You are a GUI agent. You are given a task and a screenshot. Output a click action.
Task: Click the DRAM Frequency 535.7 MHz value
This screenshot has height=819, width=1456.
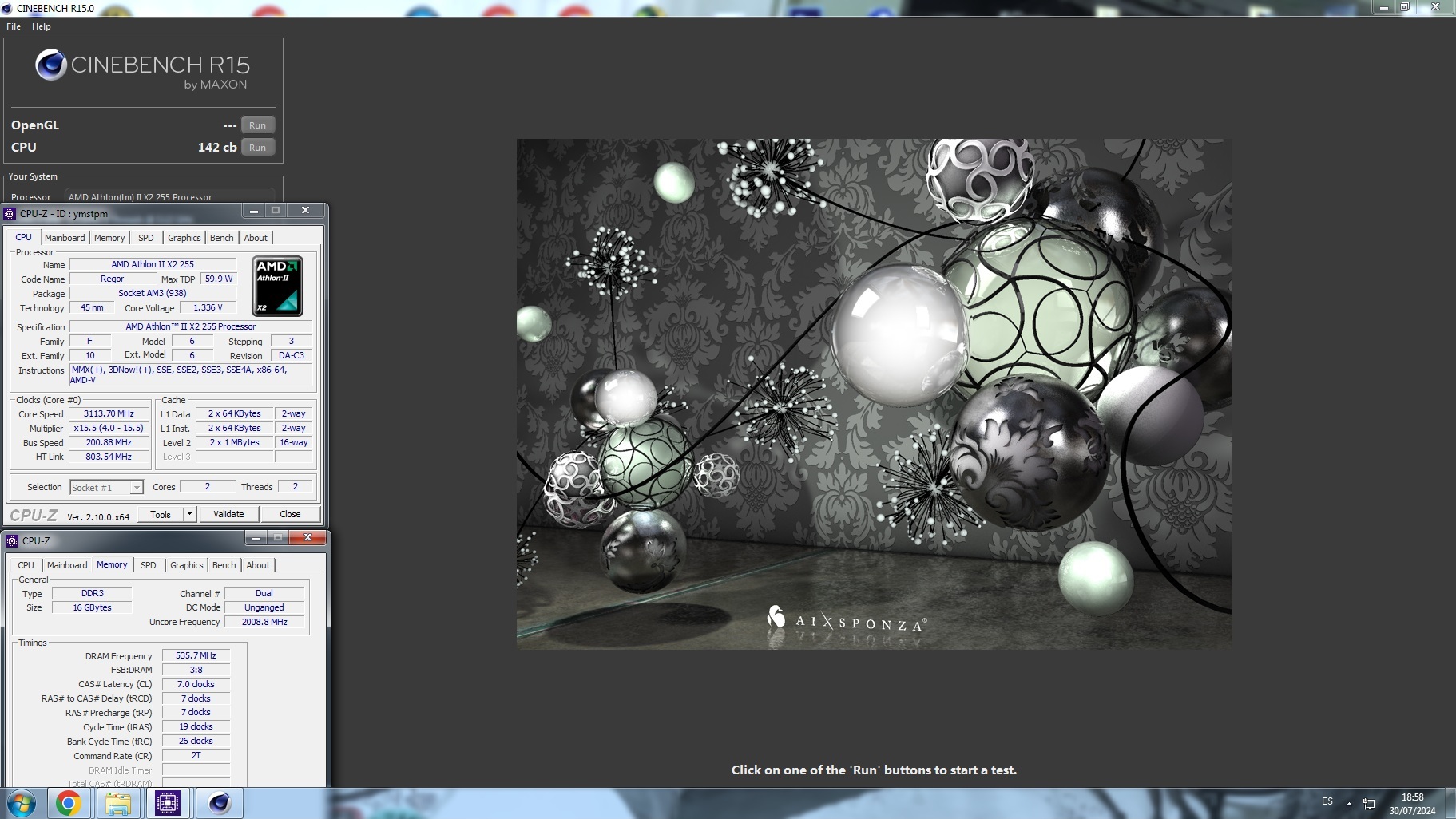coord(196,656)
